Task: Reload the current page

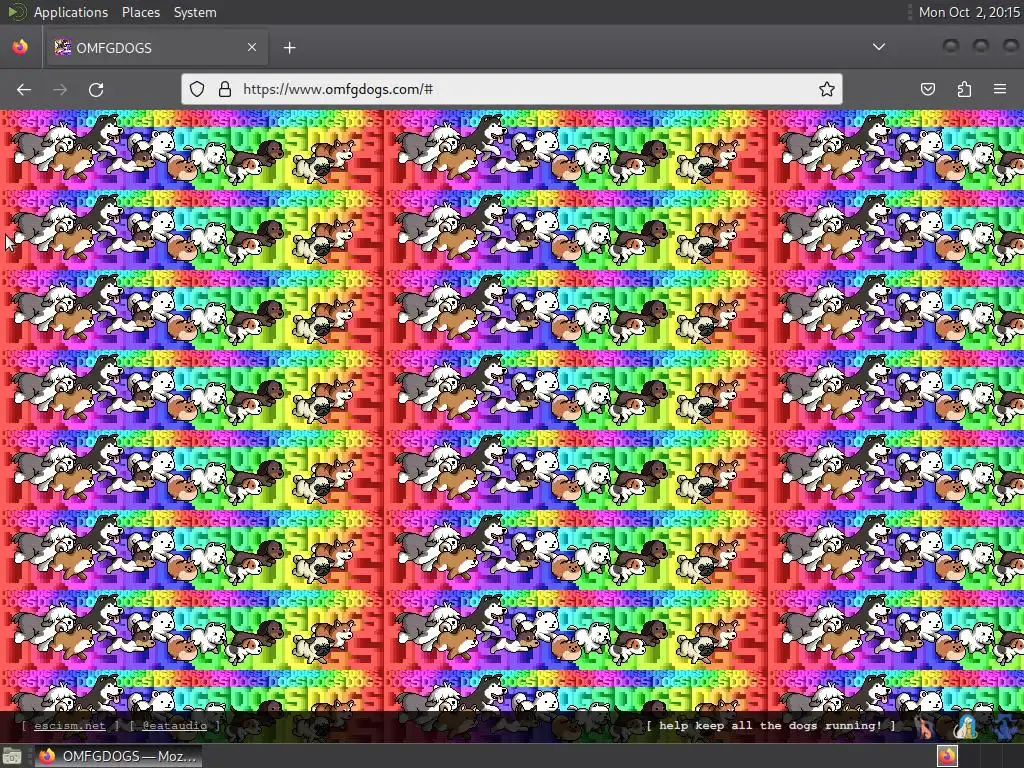Action: [96, 89]
